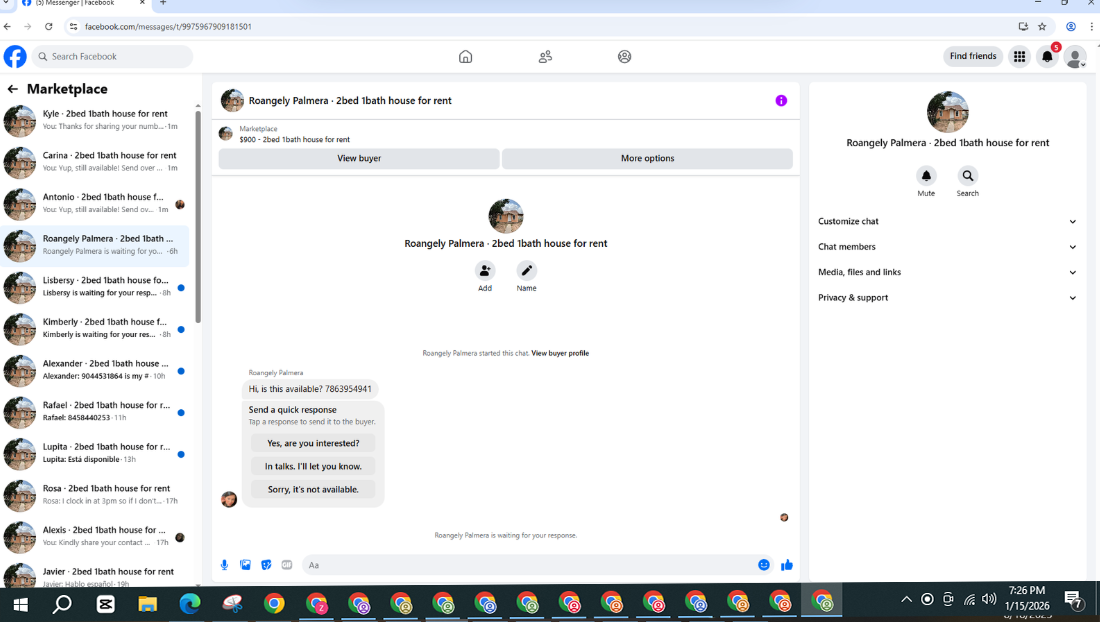Click the Add people icon
Viewport: 1100px width, 622px height.
click(485, 271)
